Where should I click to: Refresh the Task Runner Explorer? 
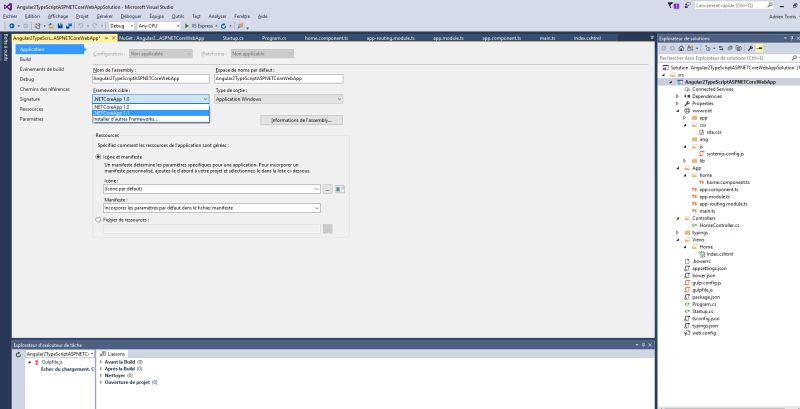tap(18, 354)
